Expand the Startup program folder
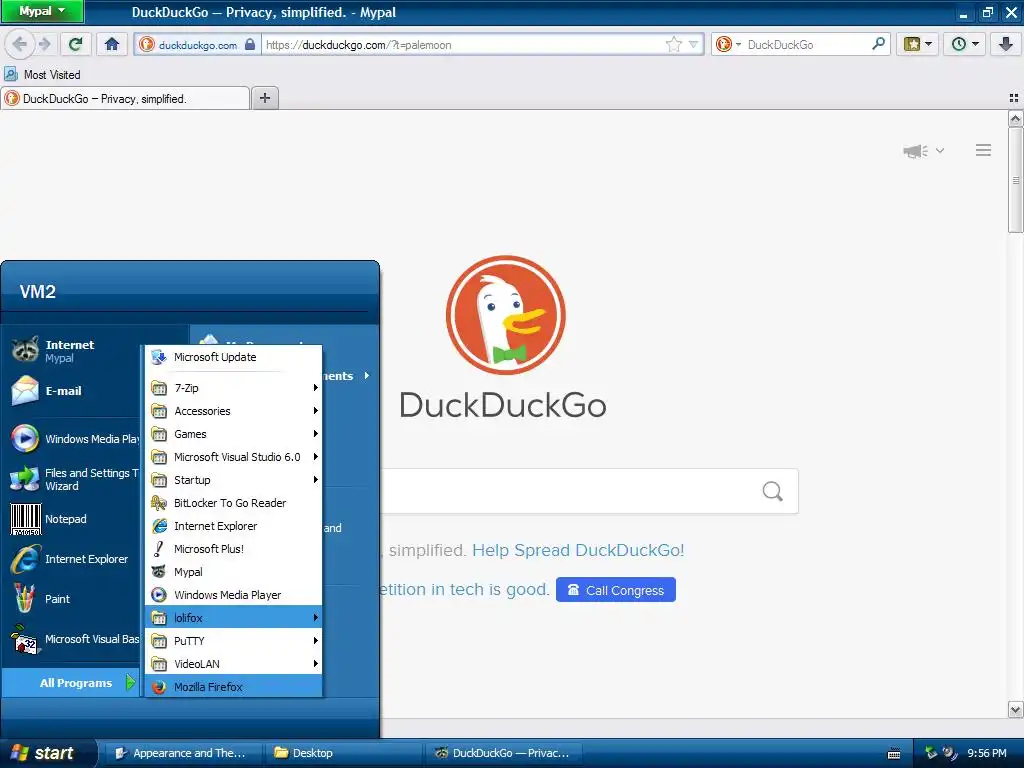1024x768 pixels. (x=234, y=480)
